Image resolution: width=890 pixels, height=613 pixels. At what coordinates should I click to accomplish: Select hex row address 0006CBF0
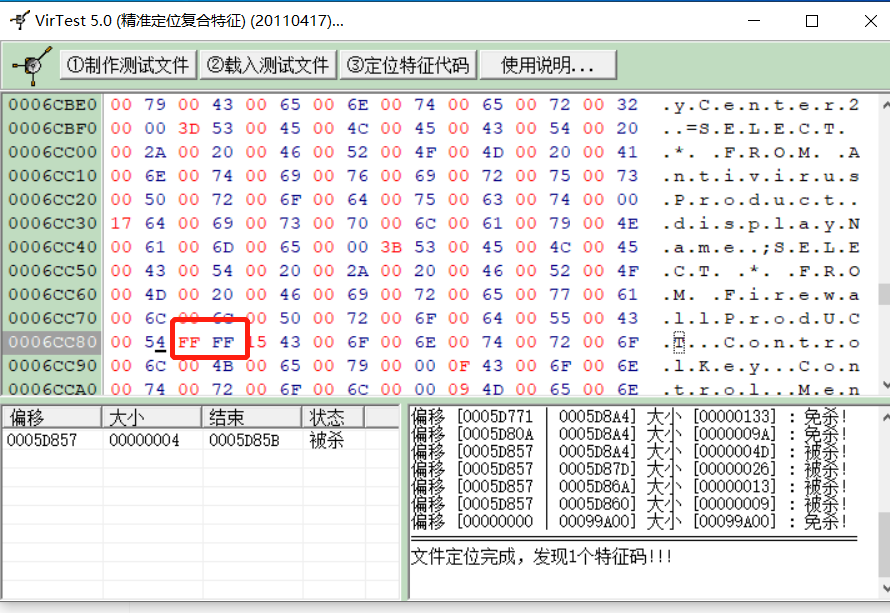53,128
